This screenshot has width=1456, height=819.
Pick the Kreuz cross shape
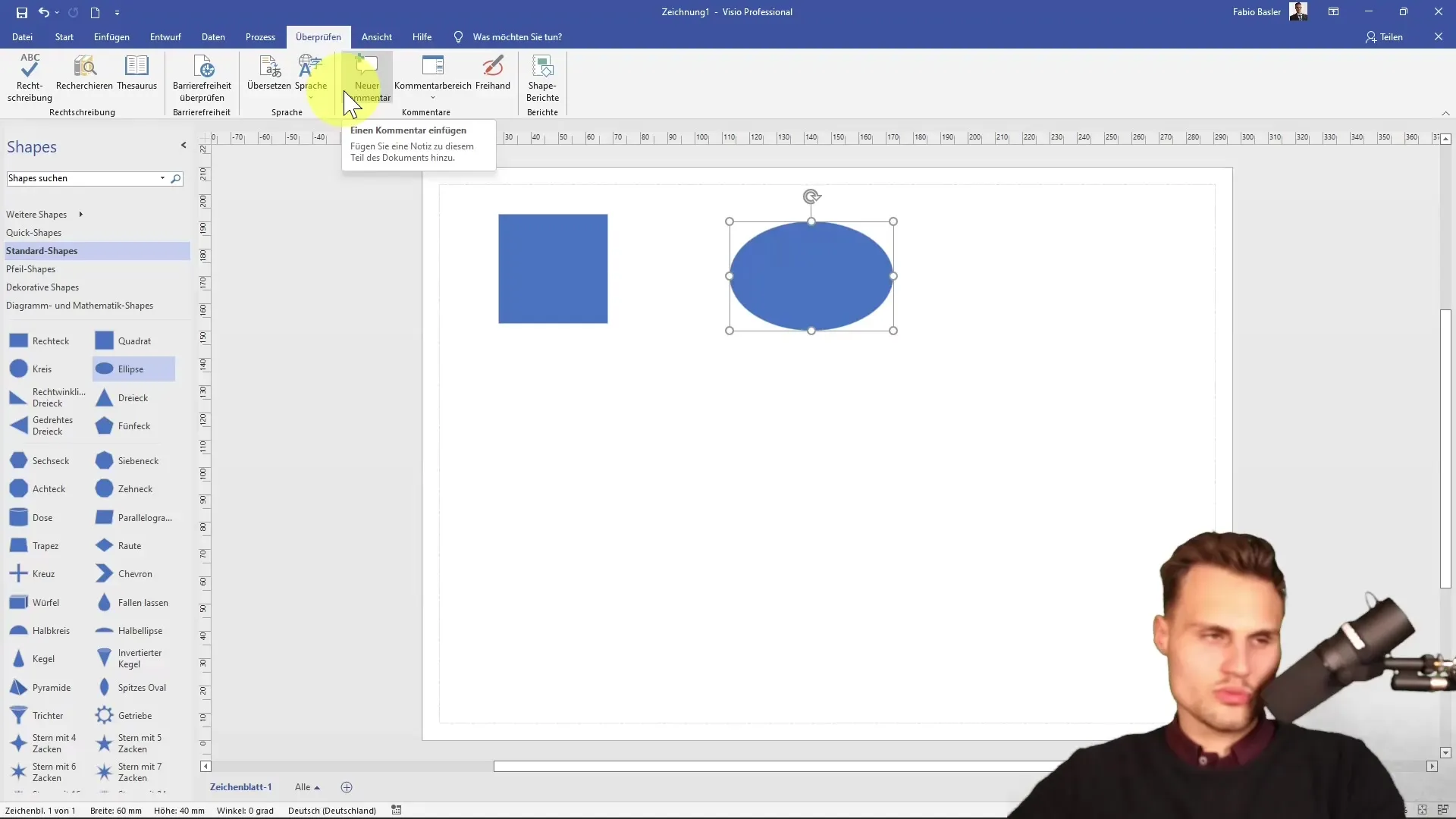click(32, 574)
